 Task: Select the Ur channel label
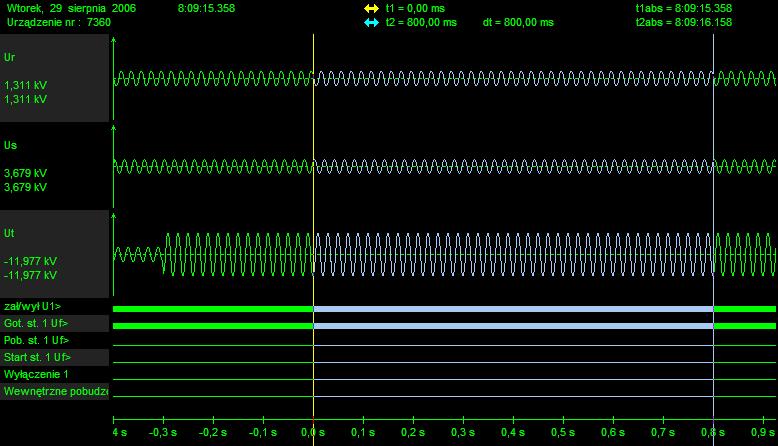tap(9, 57)
